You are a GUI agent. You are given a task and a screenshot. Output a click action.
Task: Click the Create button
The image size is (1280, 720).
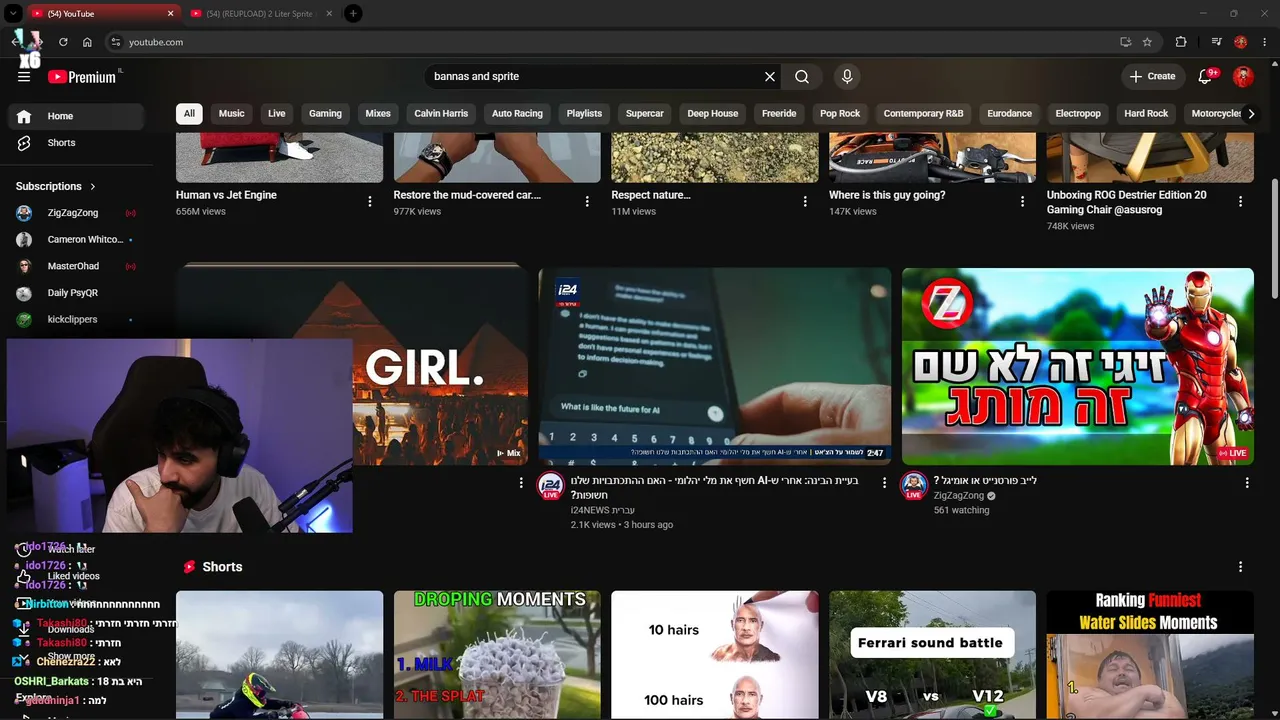1152,76
